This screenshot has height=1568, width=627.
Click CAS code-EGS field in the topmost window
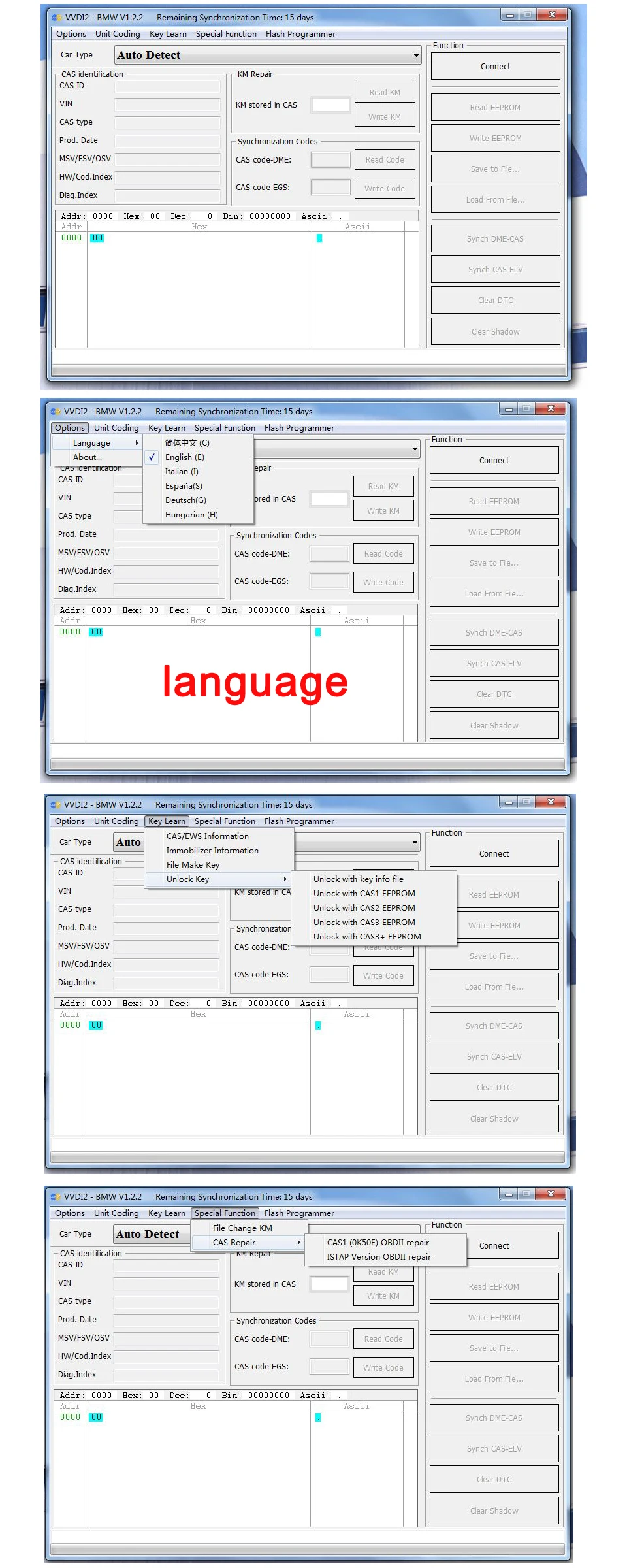330,188
